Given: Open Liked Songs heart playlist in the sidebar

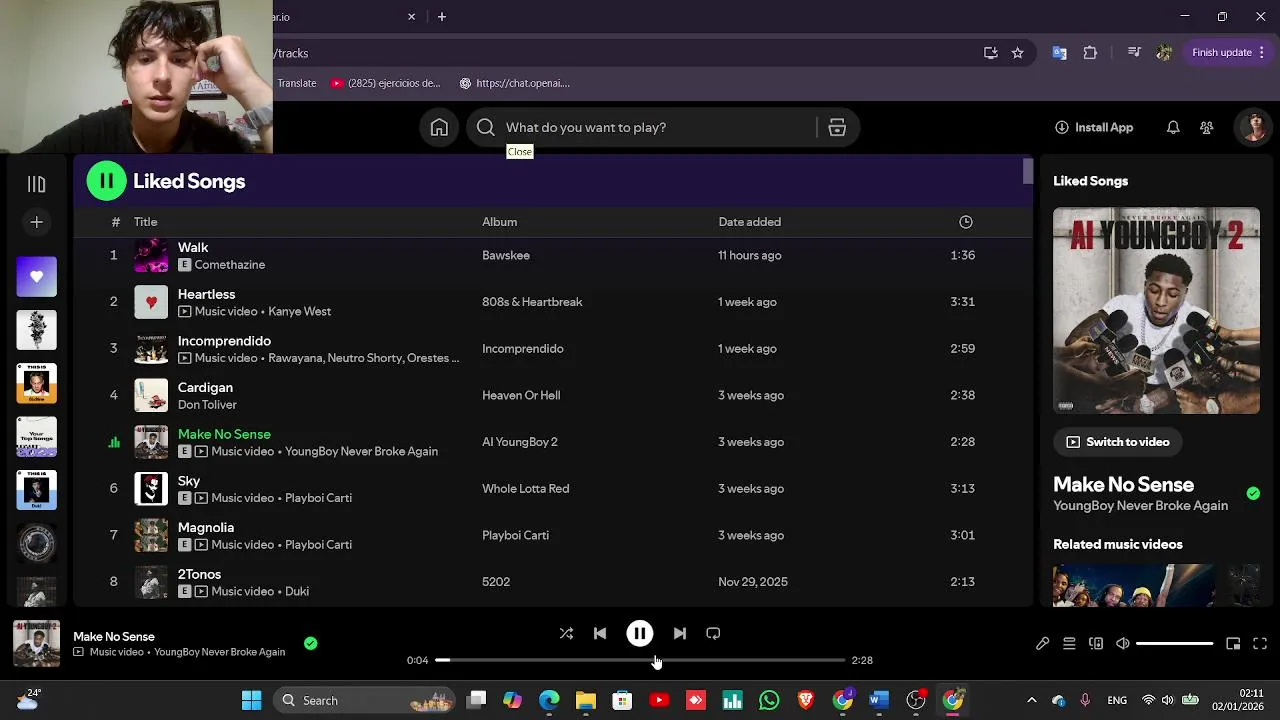Looking at the screenshot, I should (x=36, y=277).
